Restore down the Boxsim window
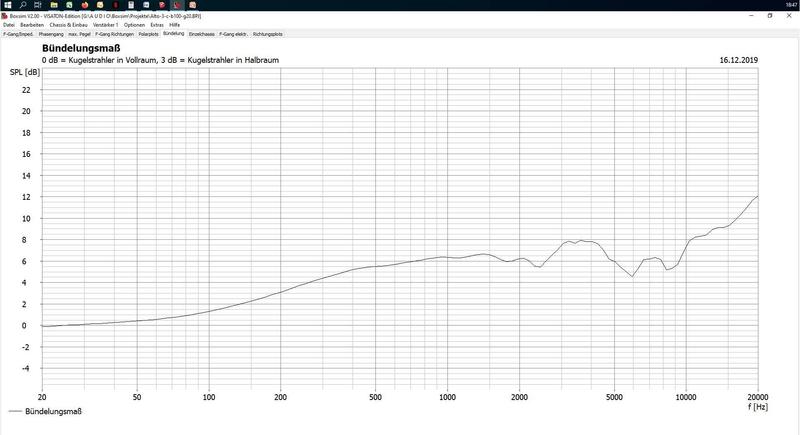This screenshot has width=800, height=435. [770, 16]
